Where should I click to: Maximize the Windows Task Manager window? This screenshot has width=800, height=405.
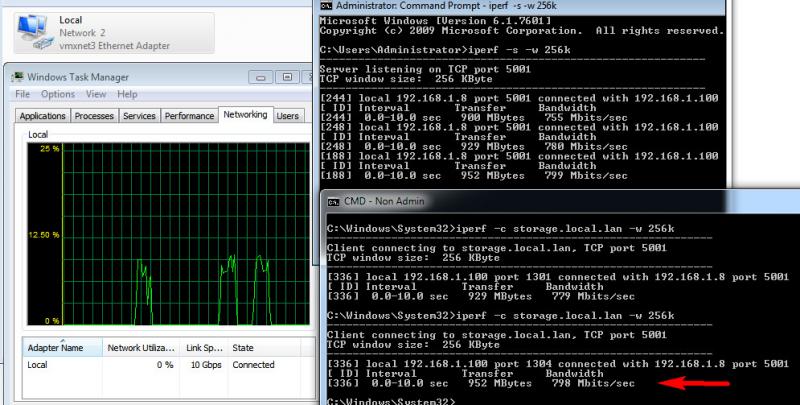pos(287,77)
